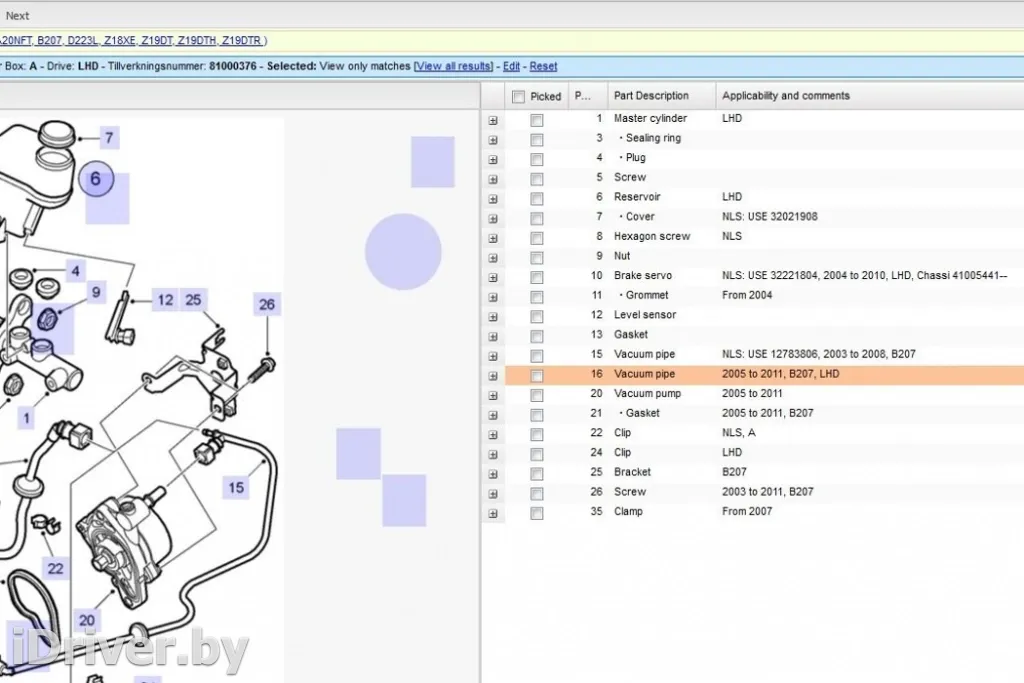
Task: Expand the Master cylinder row
Action: click(492, 120)
